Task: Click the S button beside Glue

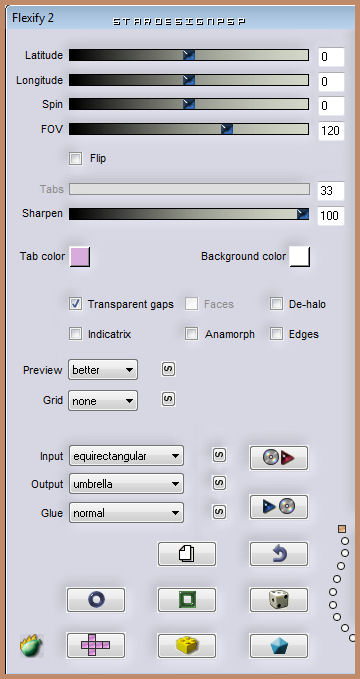Action: pyautogui.click(x=220, y=512)
